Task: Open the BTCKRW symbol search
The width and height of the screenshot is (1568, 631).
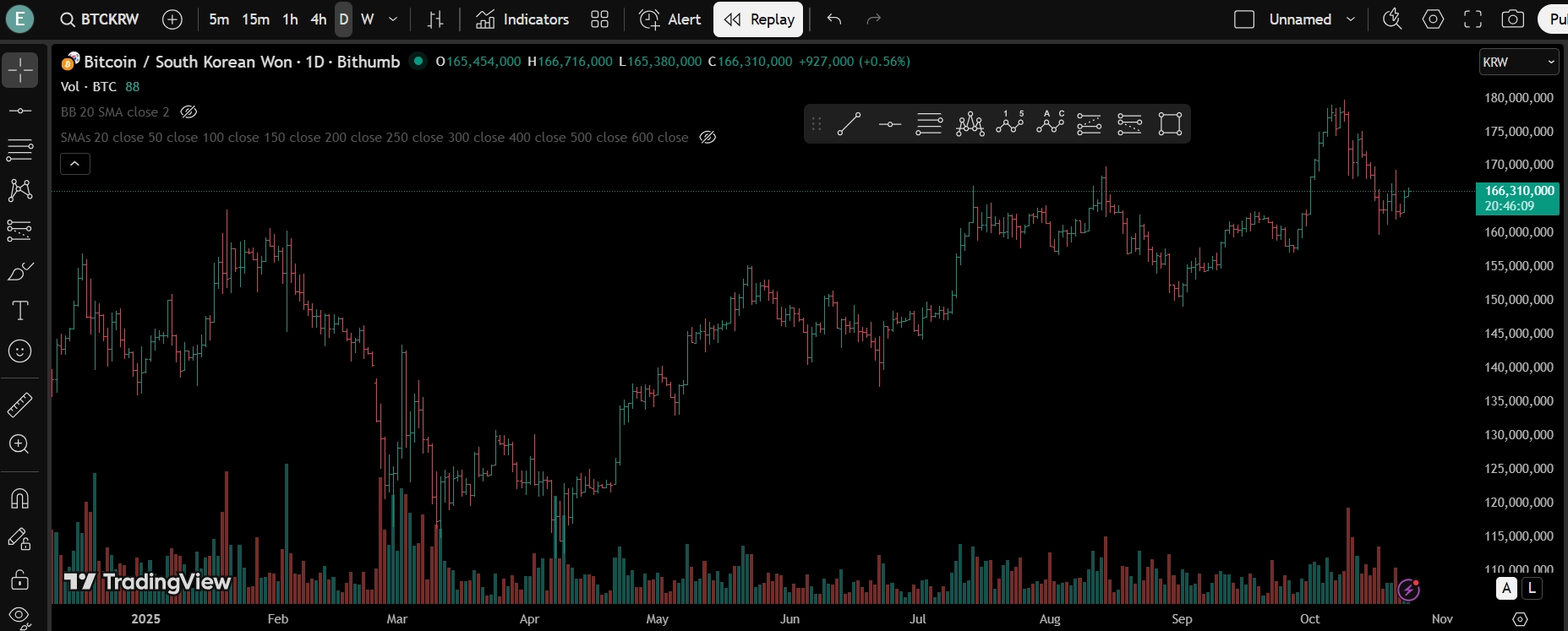Action: pos(100,19)
